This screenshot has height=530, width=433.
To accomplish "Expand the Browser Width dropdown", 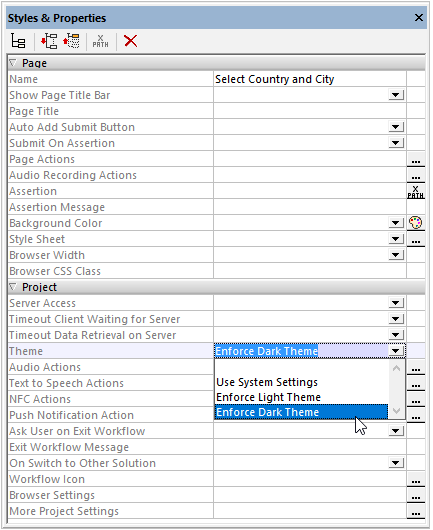I will coord(396,255).
